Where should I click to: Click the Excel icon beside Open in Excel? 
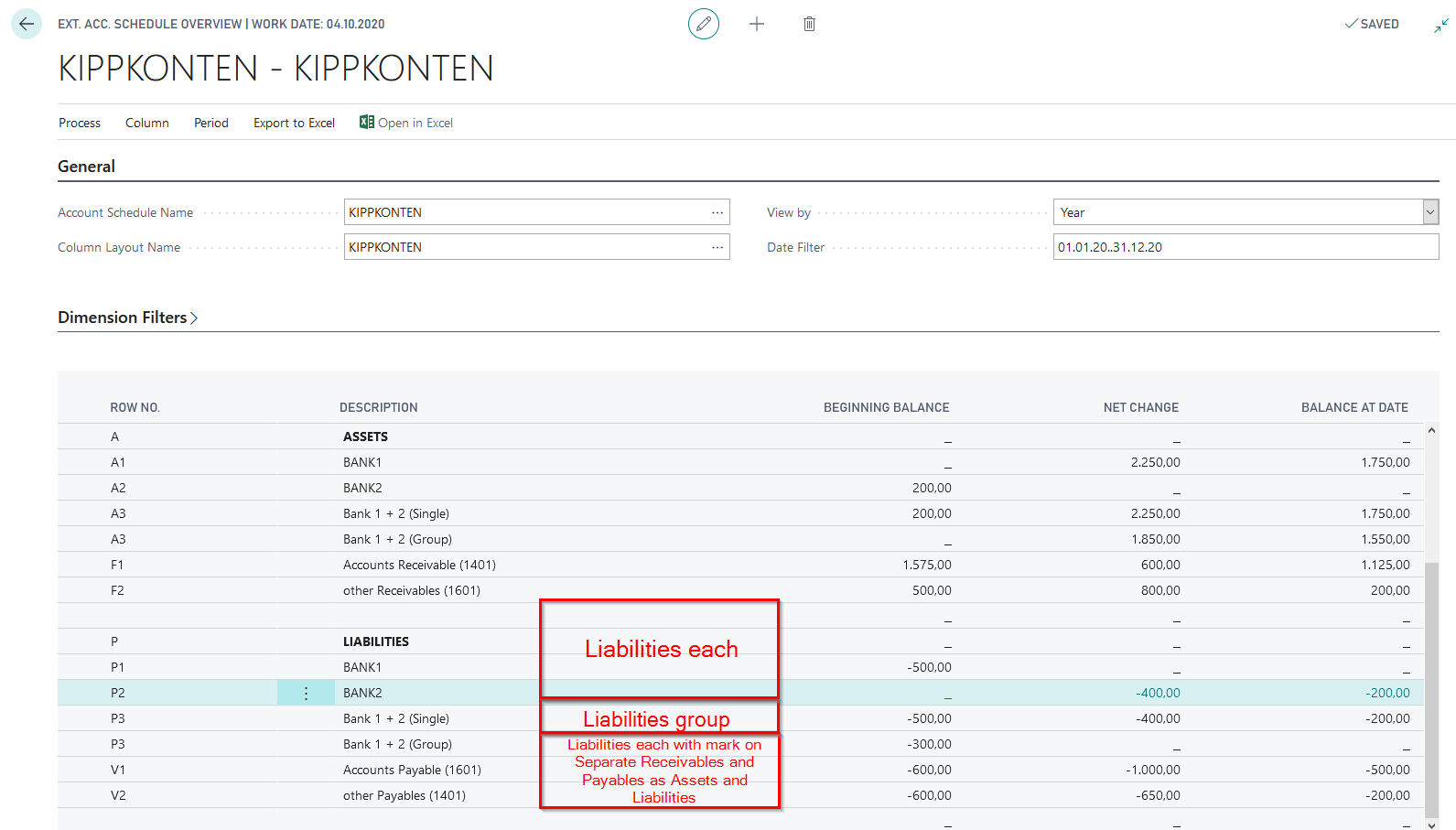[x=367, y=122]
